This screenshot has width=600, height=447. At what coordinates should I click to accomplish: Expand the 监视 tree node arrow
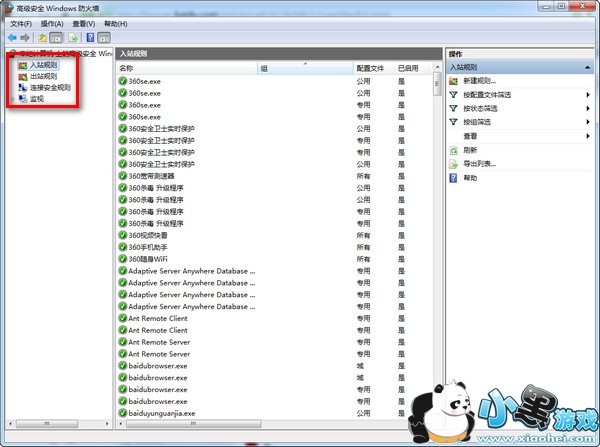13,99
